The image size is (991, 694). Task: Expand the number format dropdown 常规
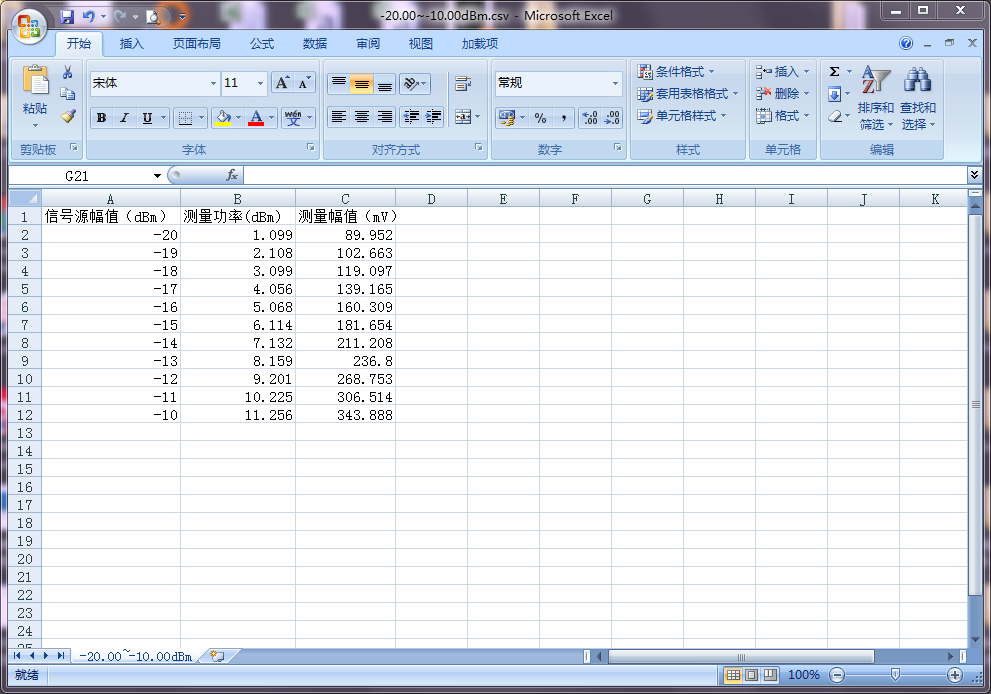(615, 84)
